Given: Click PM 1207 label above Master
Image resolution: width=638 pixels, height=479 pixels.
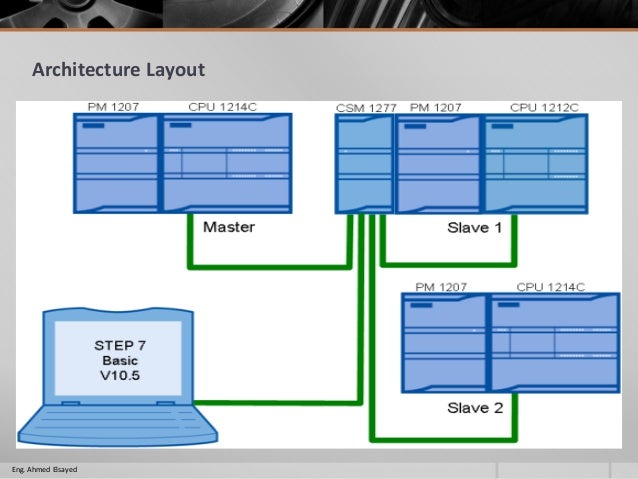Looking at the screenshot, I should pos(114,107).
